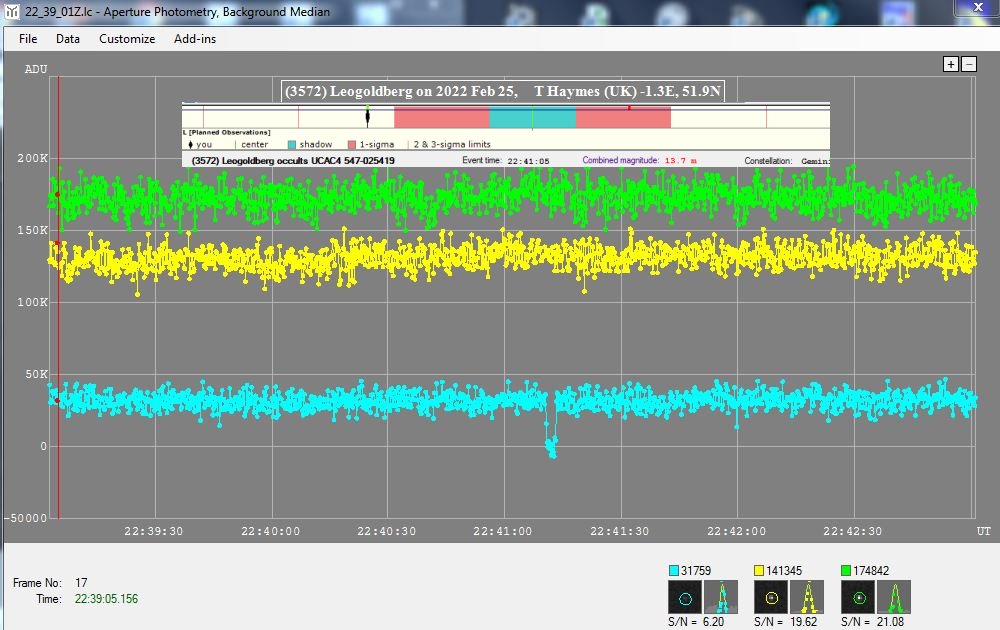The height and width of the screenshot is (630, 1000).
Task: Click the green star aperture thumbnail
Action: coord(858,597)
